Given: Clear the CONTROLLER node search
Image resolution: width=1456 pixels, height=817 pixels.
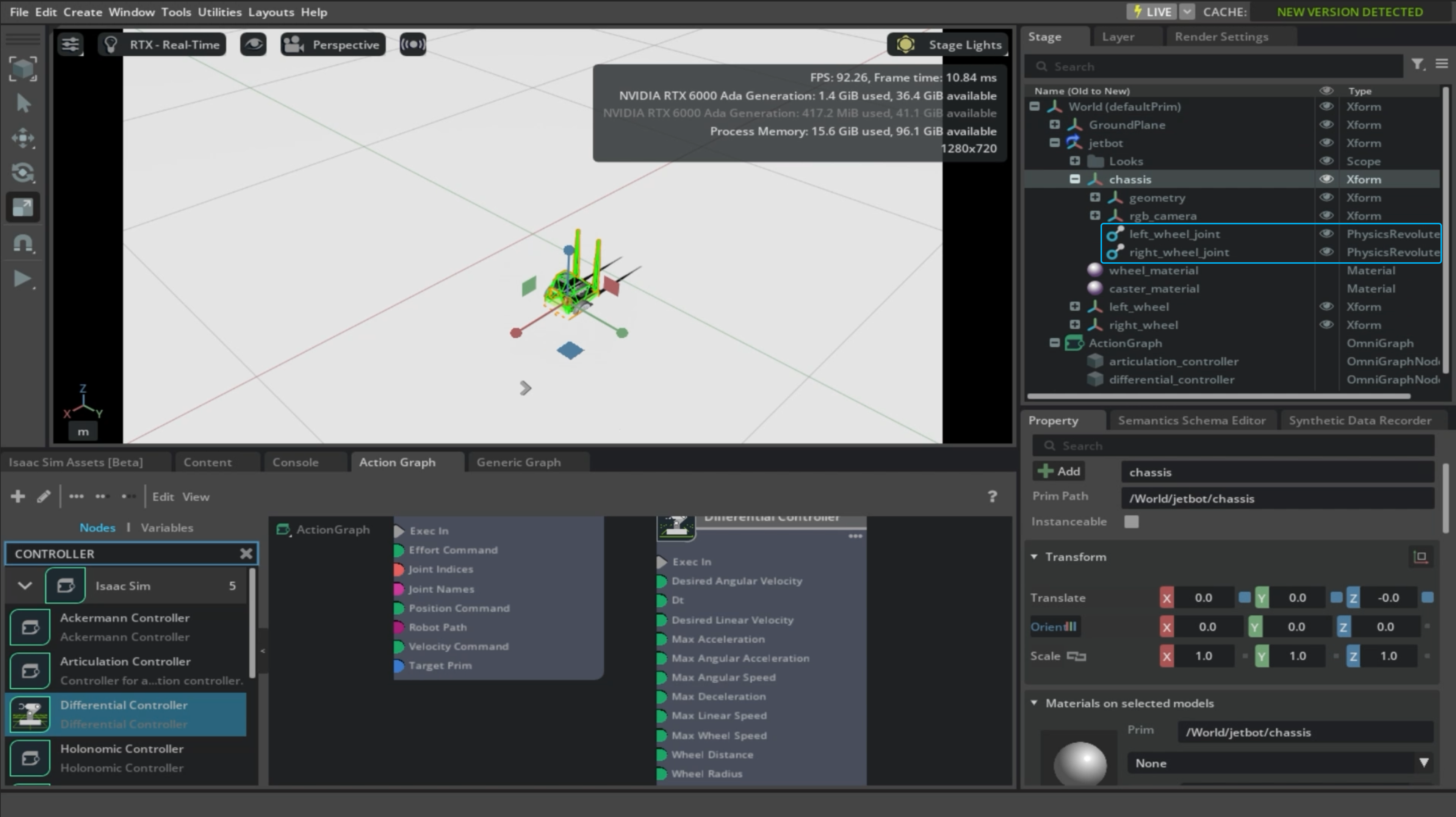Looking at the screenshot, I should [246, 554].
